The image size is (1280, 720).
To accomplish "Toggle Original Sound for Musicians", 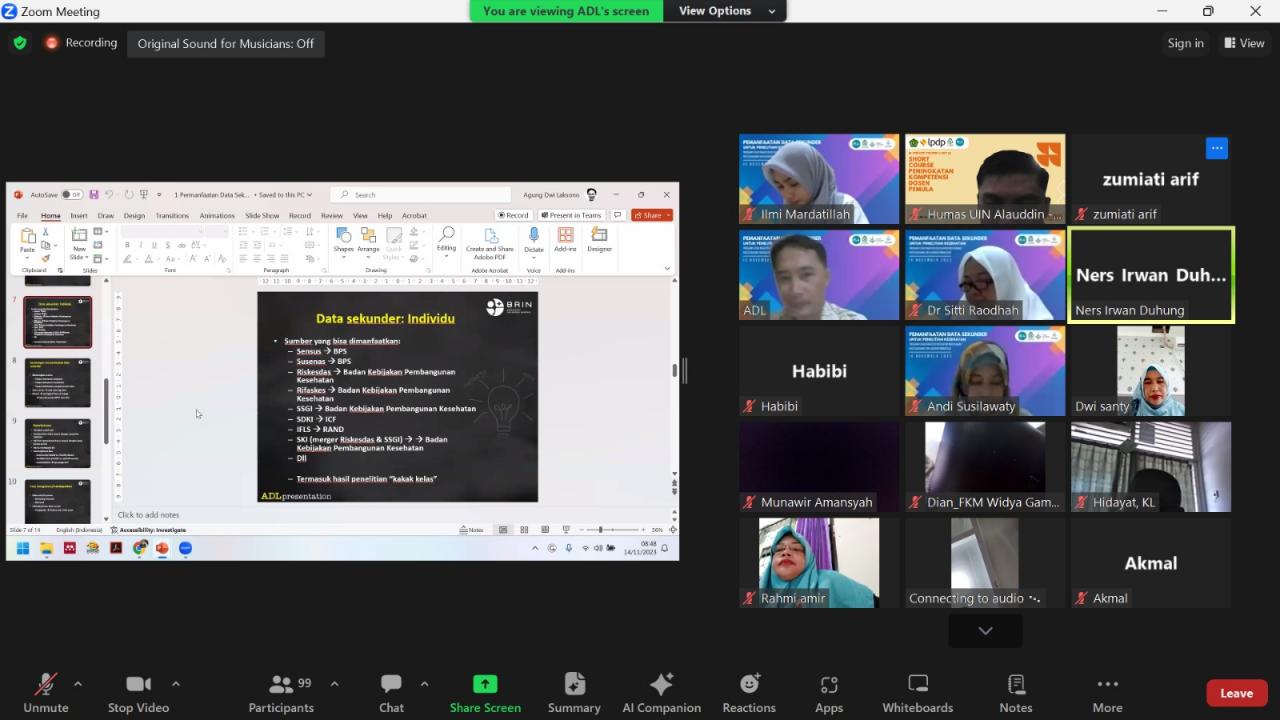I will pos(226,43).
